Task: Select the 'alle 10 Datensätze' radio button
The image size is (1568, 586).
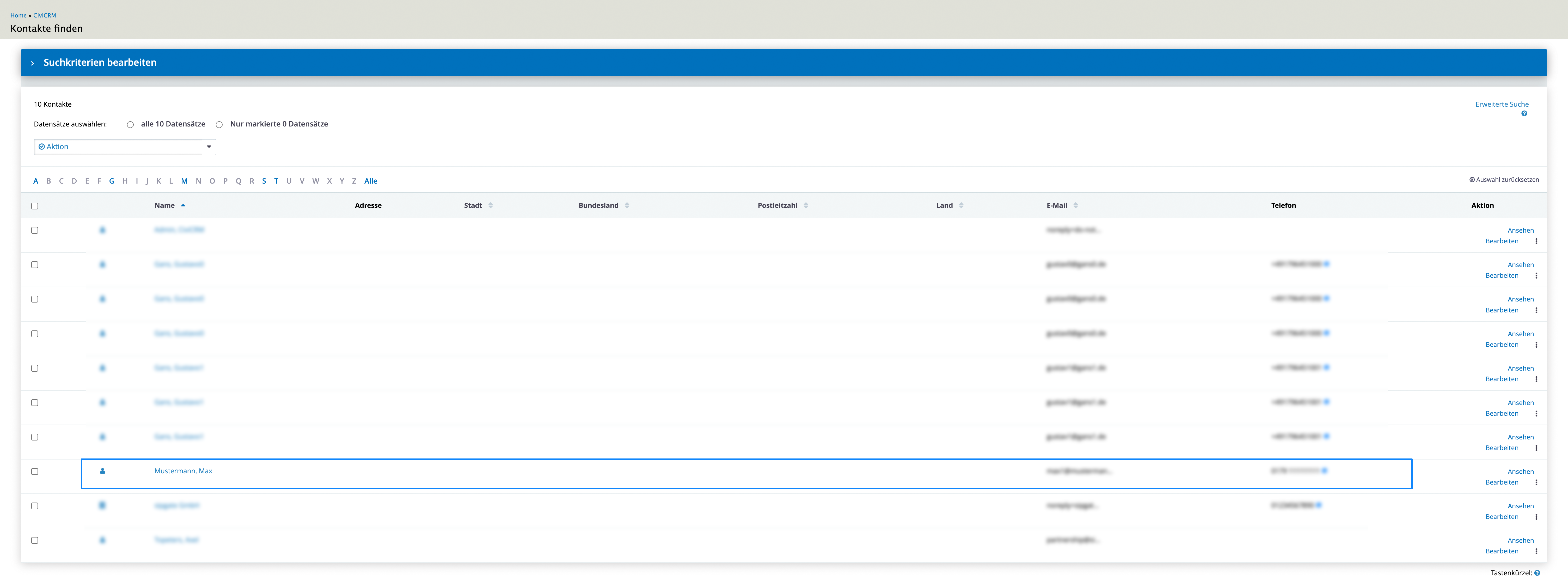Action: coord(130,125)
